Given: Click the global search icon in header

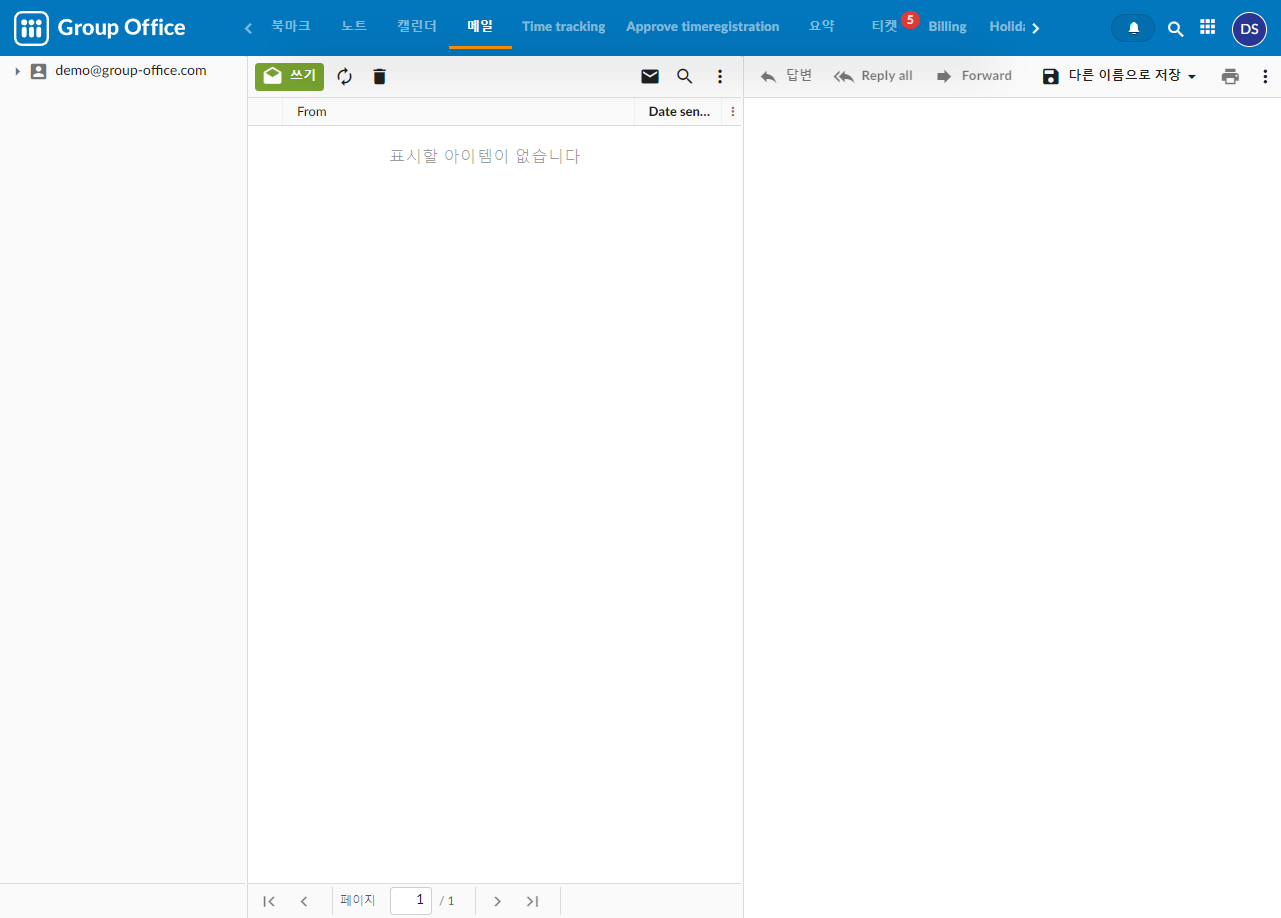Looking at the screenshot, I should 1176,29.
